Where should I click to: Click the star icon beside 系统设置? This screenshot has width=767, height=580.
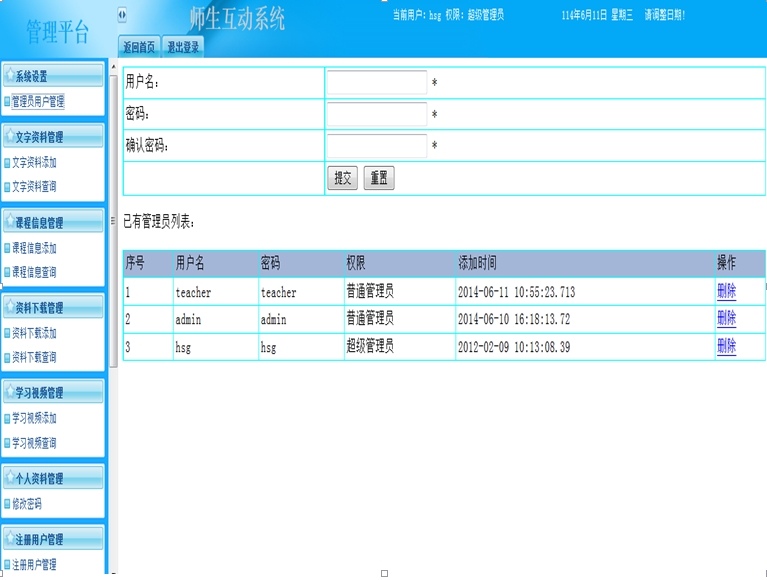[9, 75]
